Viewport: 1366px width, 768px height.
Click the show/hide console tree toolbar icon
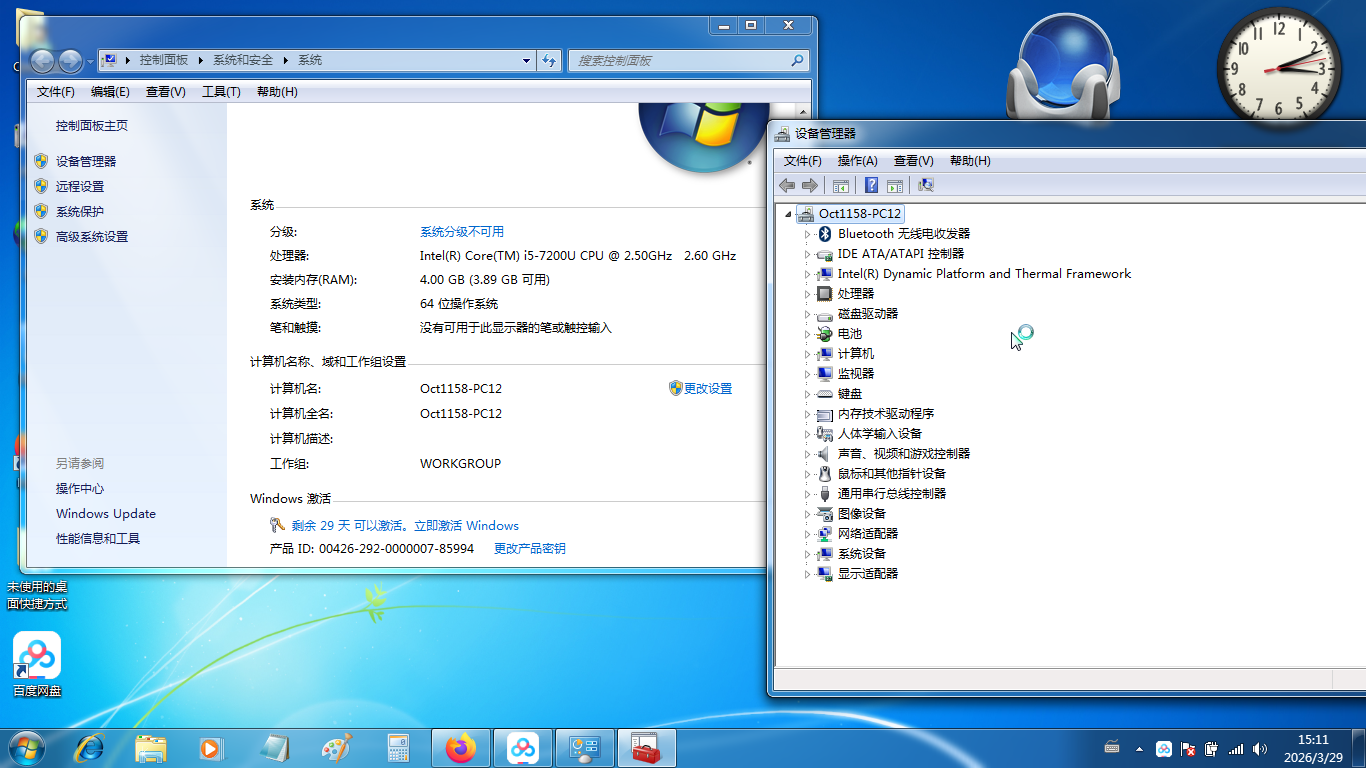click(x=841, y=185)
